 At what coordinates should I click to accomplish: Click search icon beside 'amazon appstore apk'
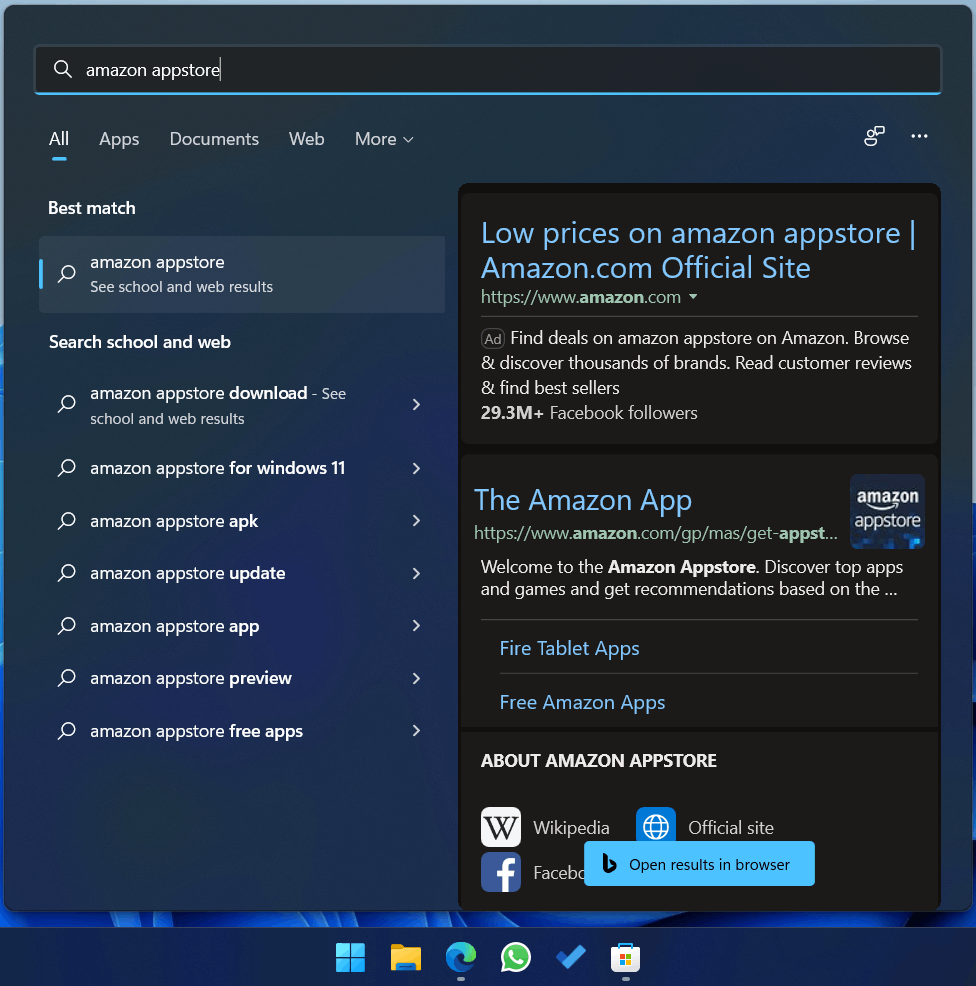(67, 521)
